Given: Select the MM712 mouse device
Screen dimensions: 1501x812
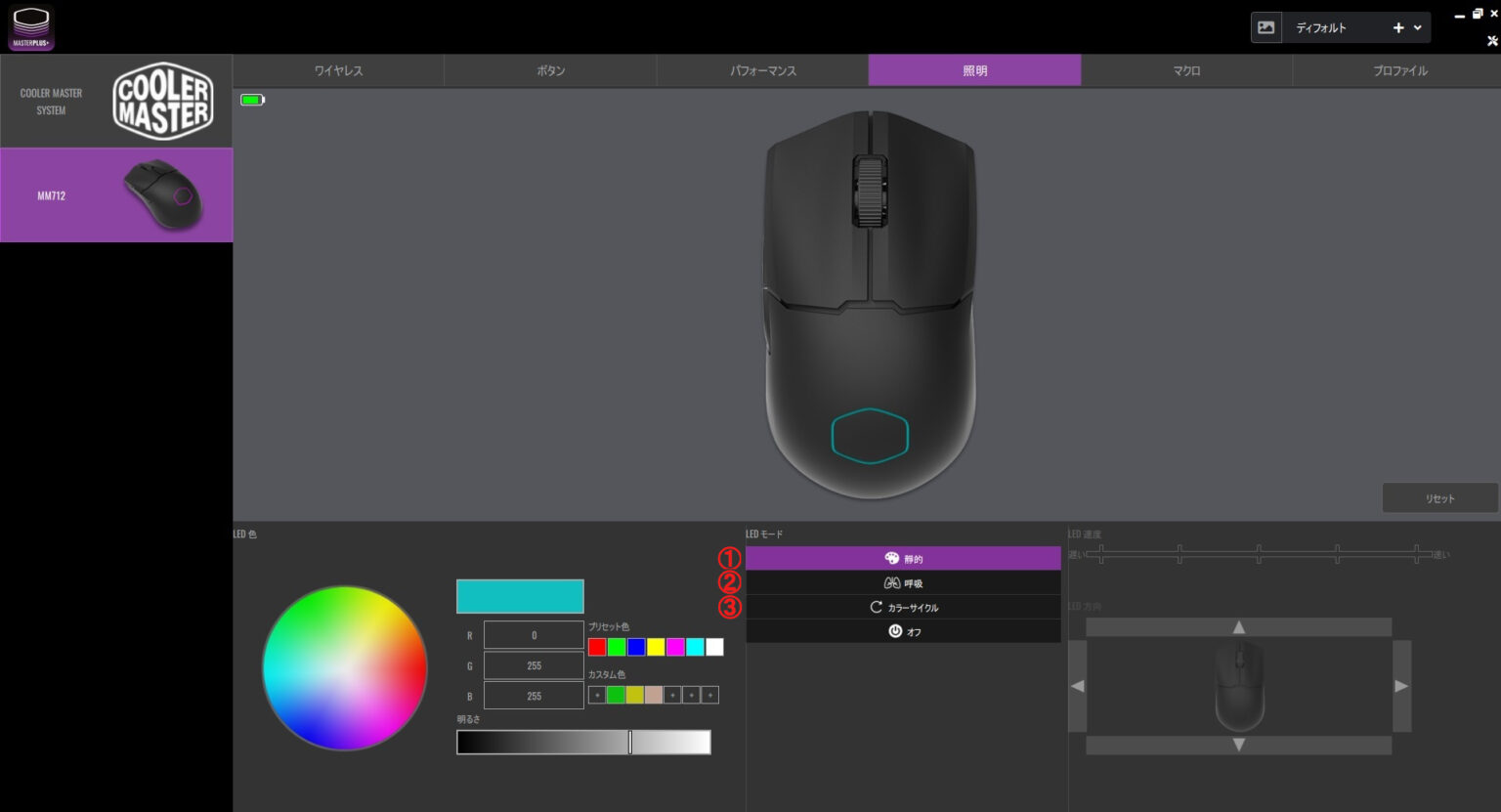Looking at the screenshot, I should point(116,195).
